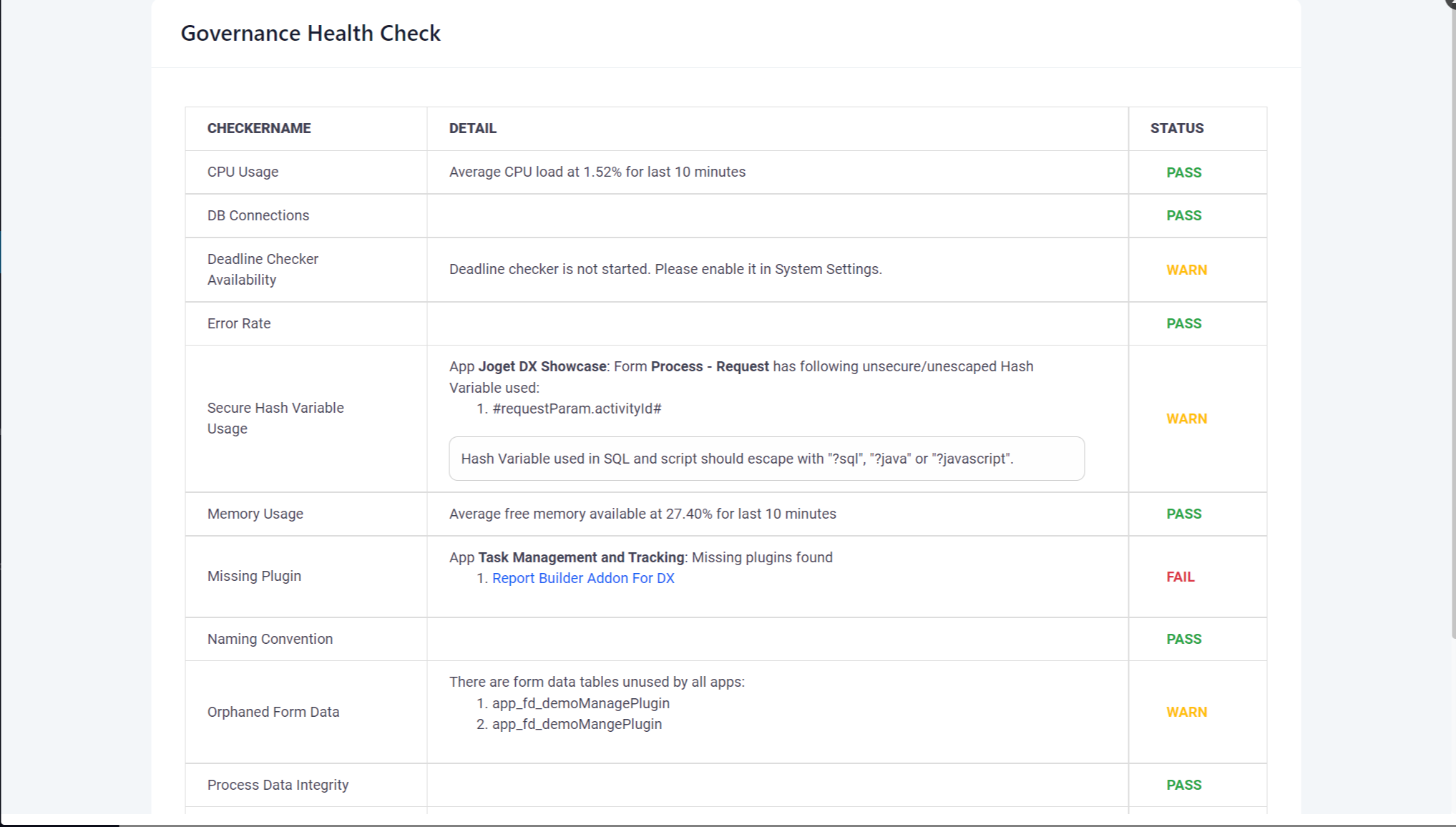
Task: Click the app_fd_demoMangePlugin table entry
Action: tap(577, 724)
